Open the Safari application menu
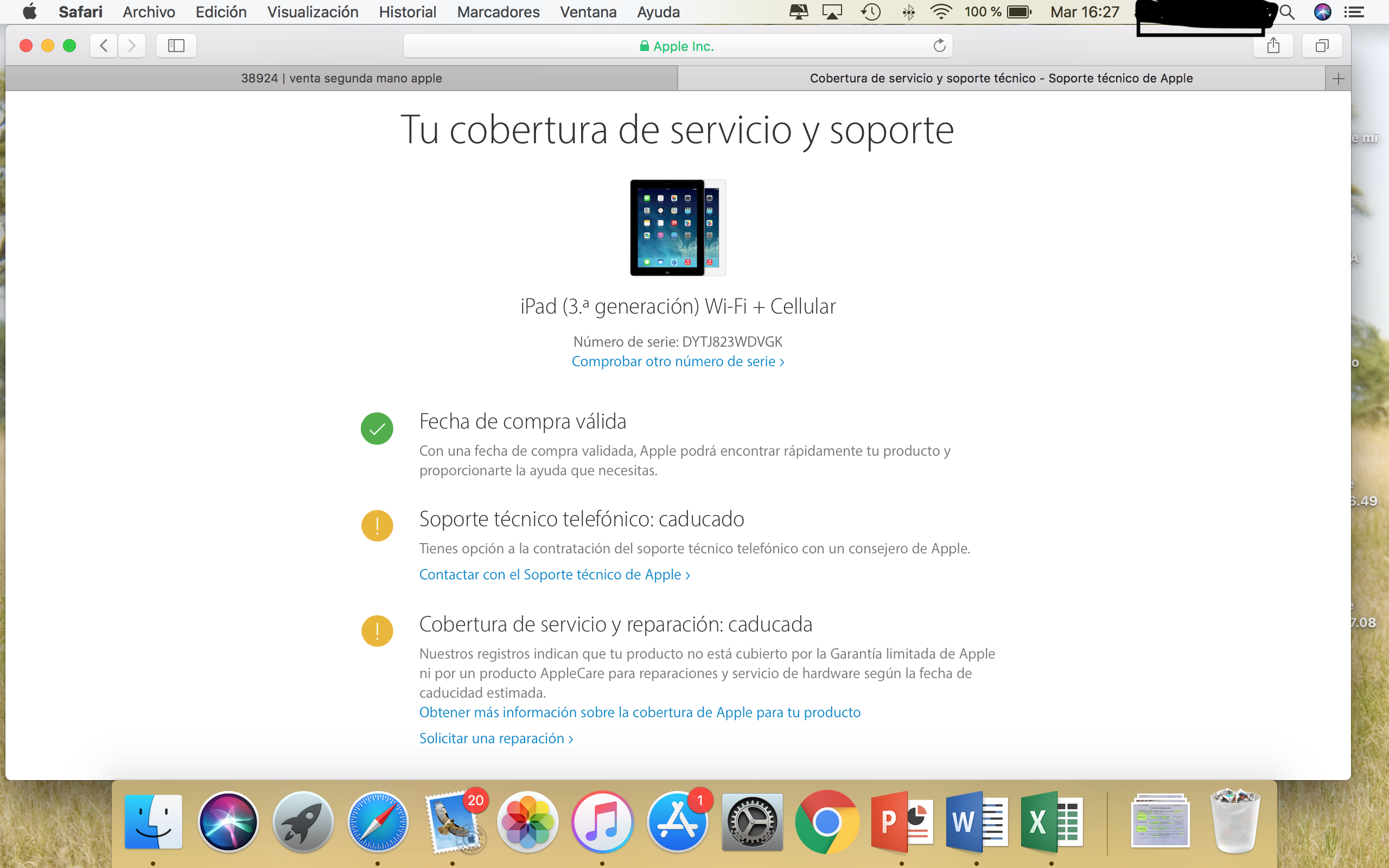Screen dimensions: 1389x868 coord(80,12)
